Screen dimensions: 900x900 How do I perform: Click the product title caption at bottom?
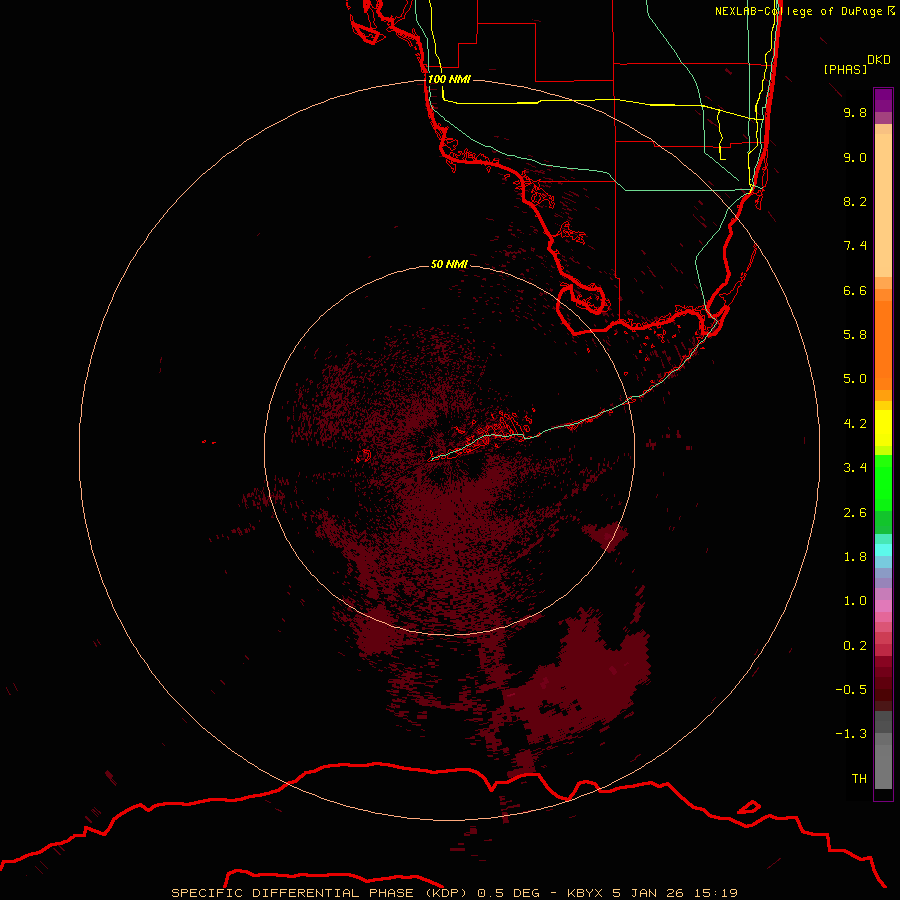click(455, 893)
